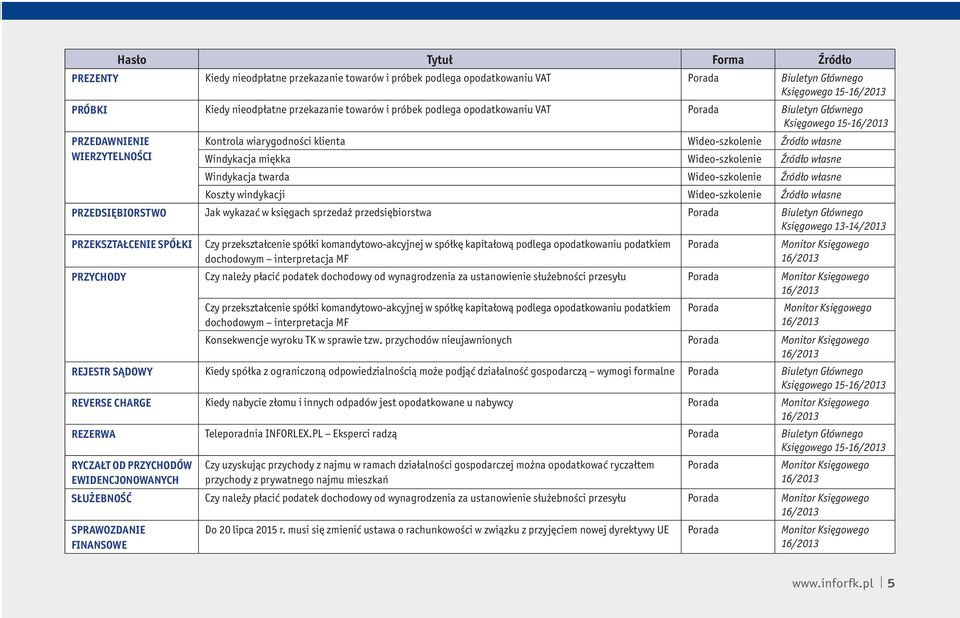Screen dimensions: 960x618
Task: Click the title Koszty windykacji
Action: (245, 195)
